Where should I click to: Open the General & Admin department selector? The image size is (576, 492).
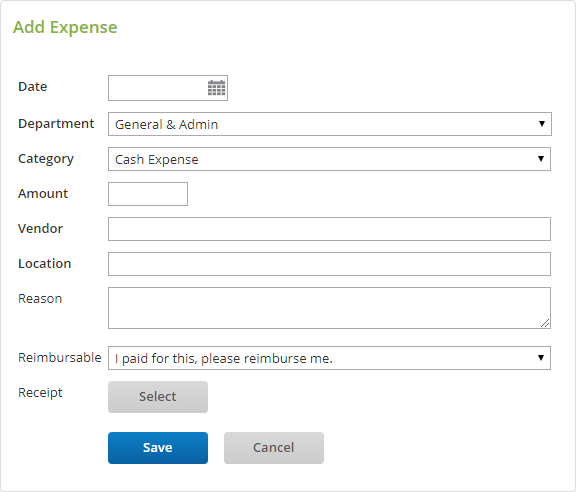pos(330,124)
